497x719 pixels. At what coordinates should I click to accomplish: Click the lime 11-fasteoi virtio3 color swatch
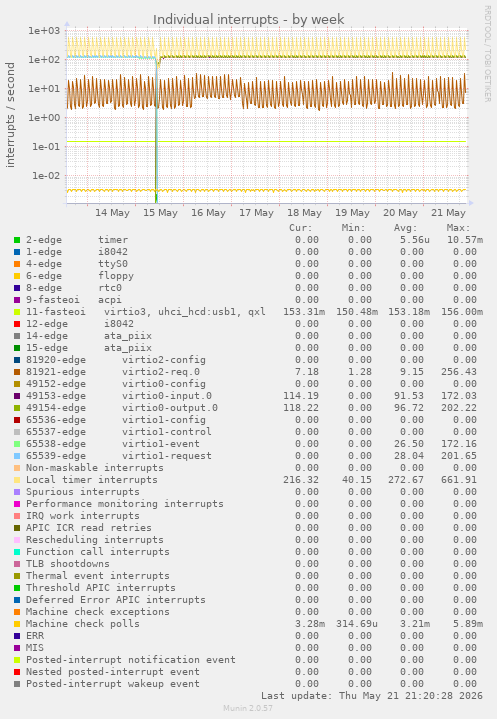click(17, 312)
